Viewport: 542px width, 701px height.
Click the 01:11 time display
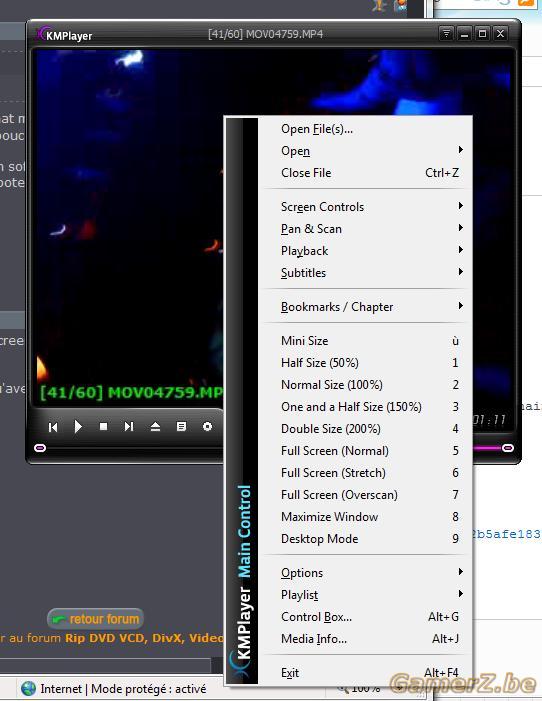tap(489, 420)
